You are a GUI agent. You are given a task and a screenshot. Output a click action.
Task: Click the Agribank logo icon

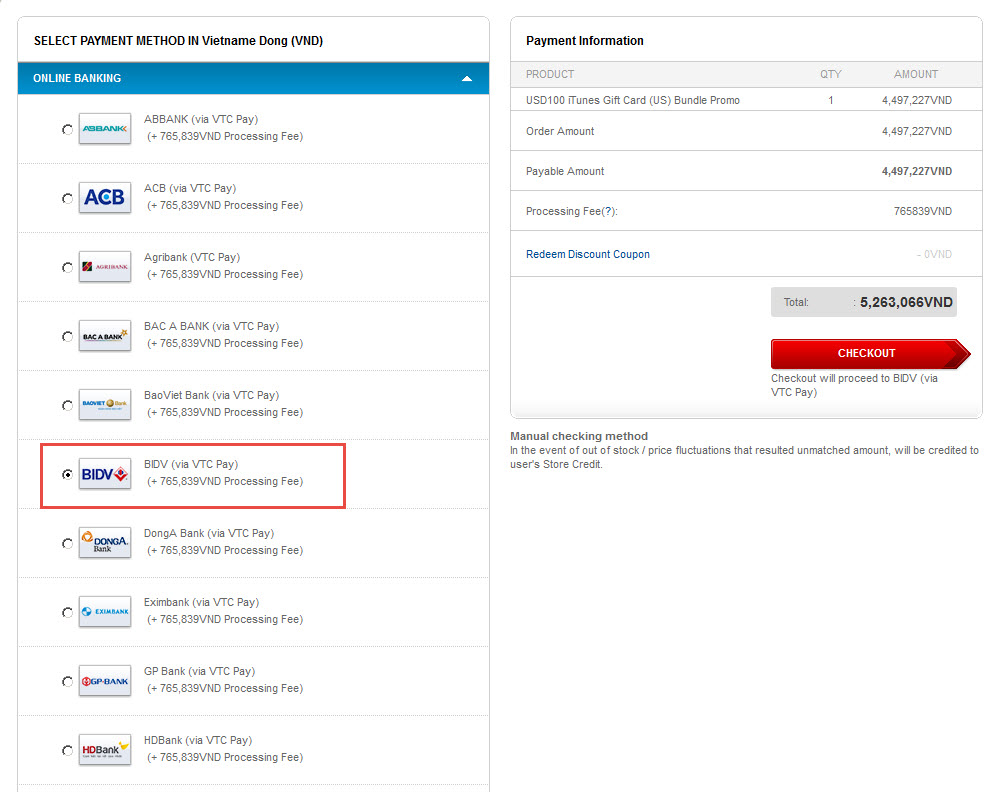[x=105, y=267]
